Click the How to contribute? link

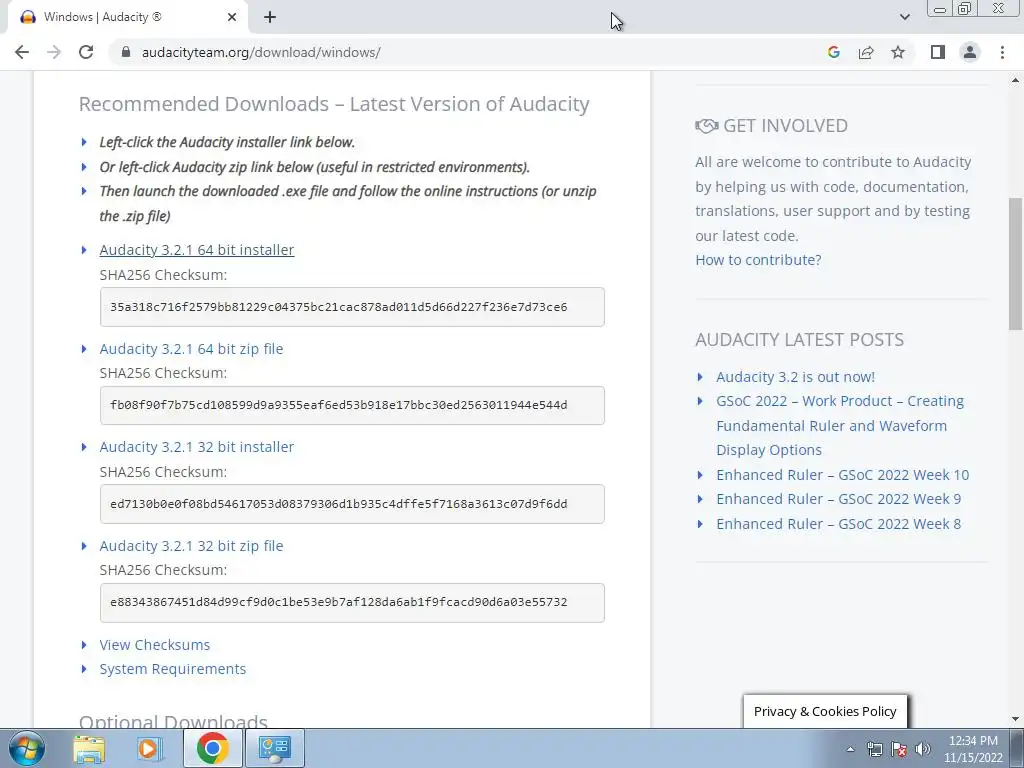tap(758, 260)
